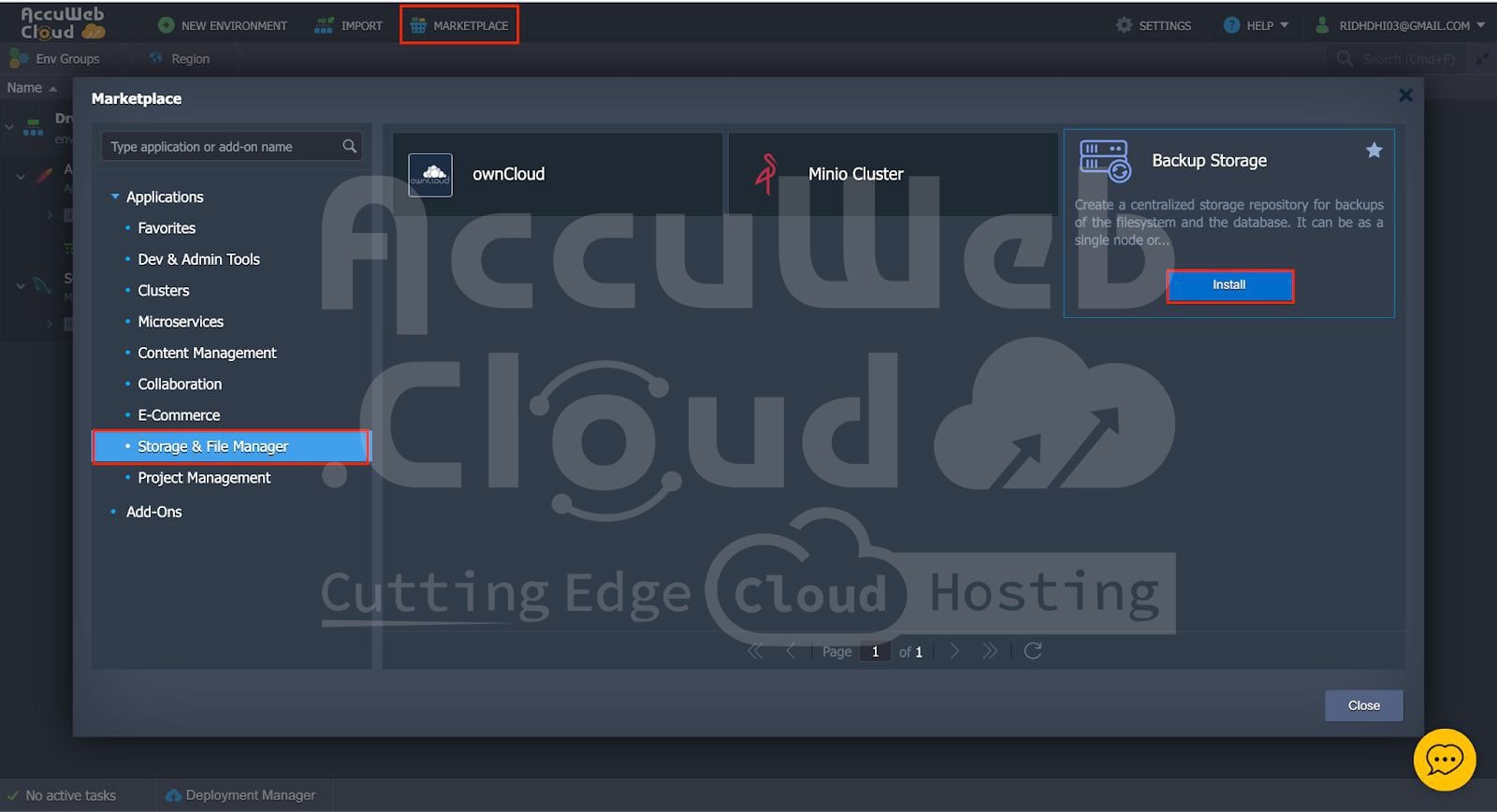Close Marketplace dialog with the X icon
The height and width of the screenshot is (812, 1497).
point(1404,95)
